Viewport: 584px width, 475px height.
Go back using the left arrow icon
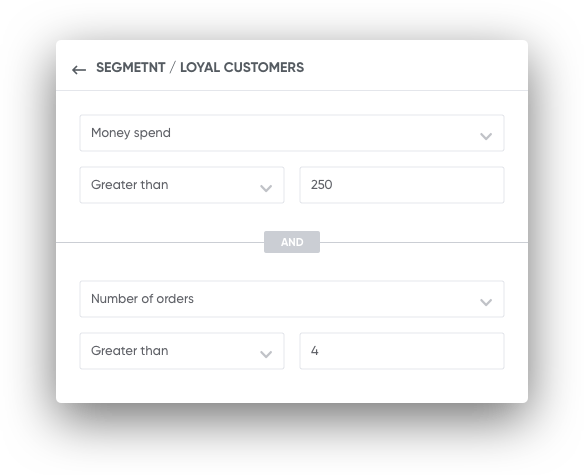coord(79,70)
